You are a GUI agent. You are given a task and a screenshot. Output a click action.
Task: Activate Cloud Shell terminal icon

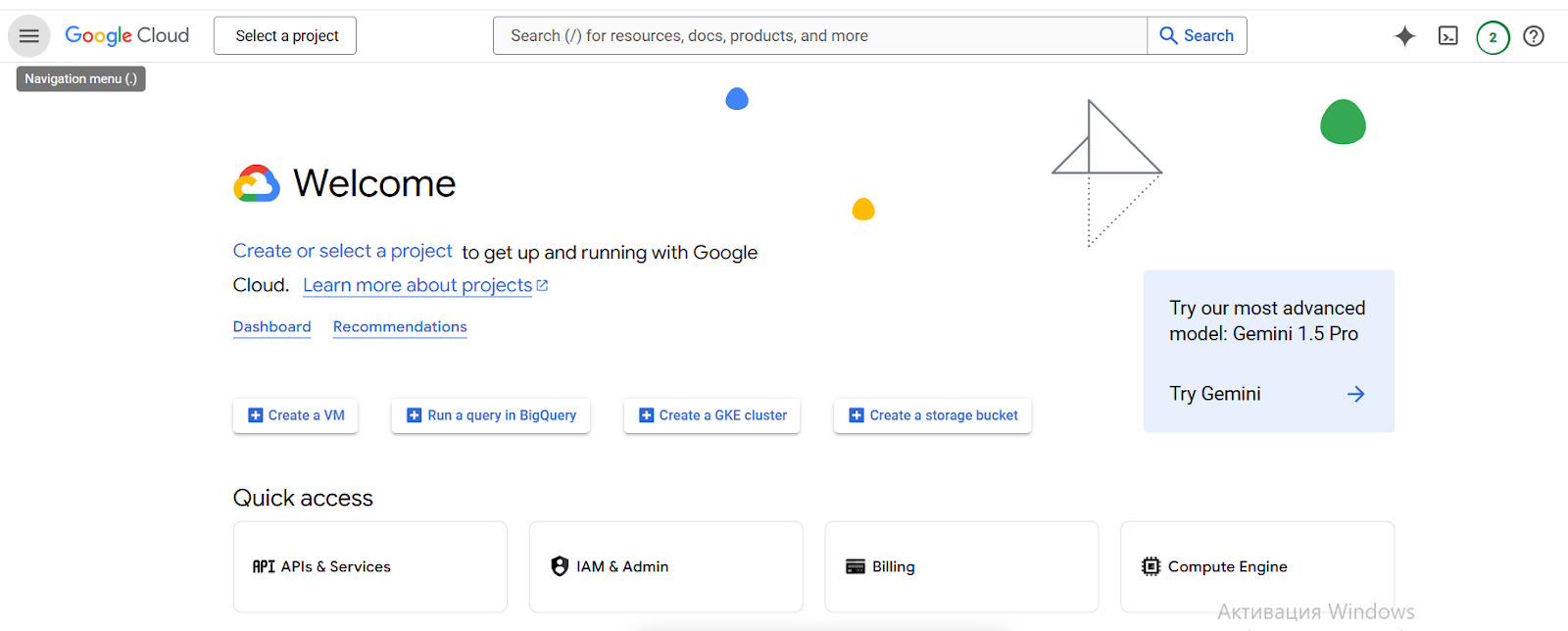pos(1448,36)
